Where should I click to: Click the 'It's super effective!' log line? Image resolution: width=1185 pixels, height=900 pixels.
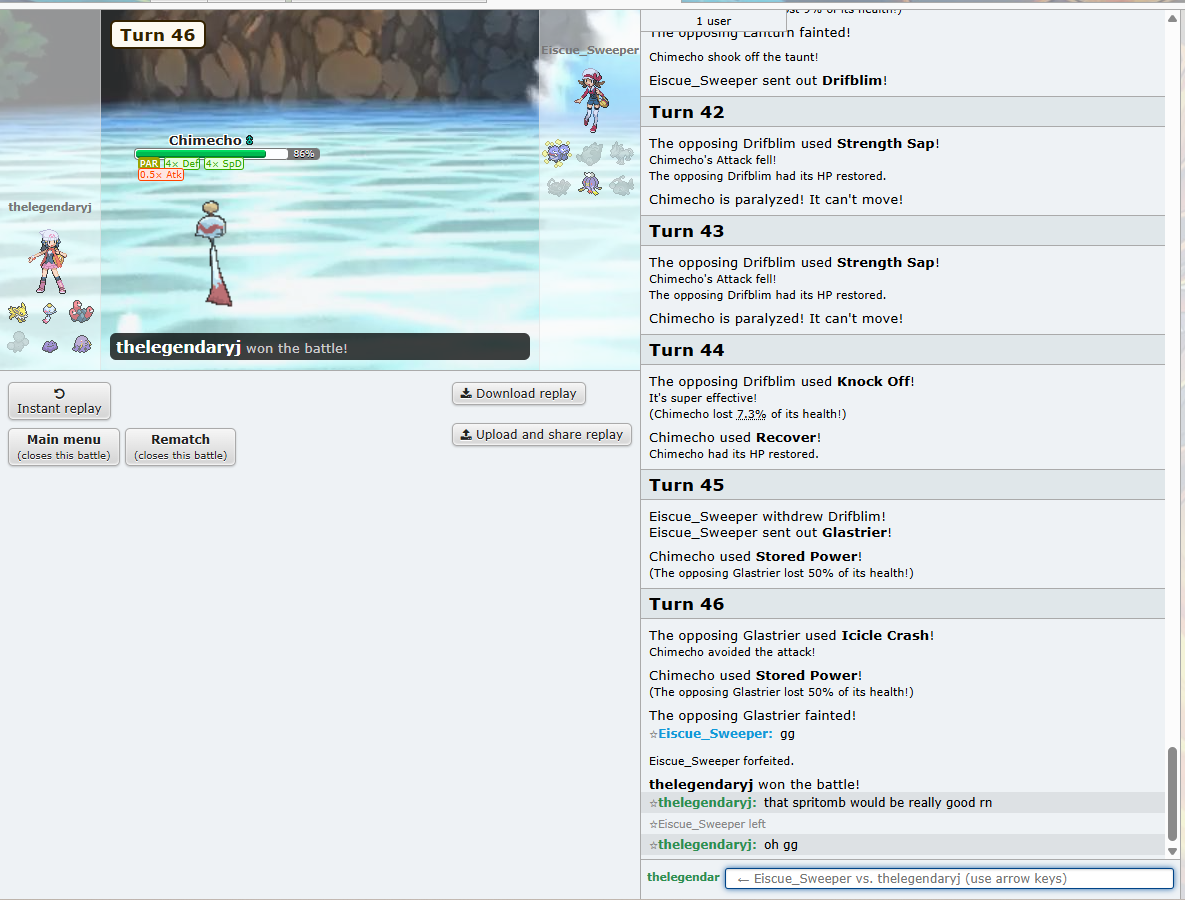tap(702, 398)
